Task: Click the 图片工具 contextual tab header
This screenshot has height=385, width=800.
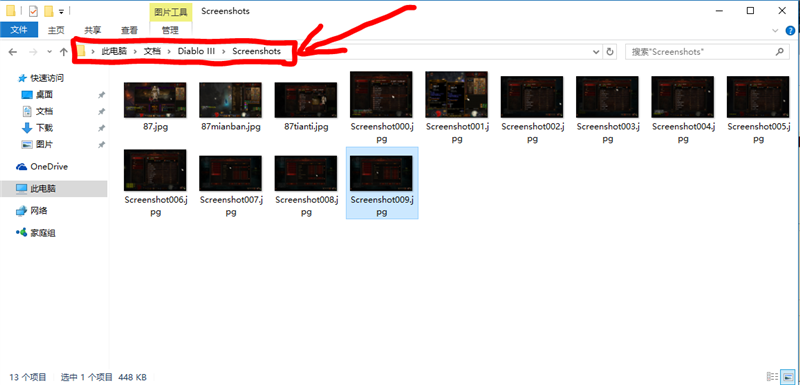Action: point(170,11)
